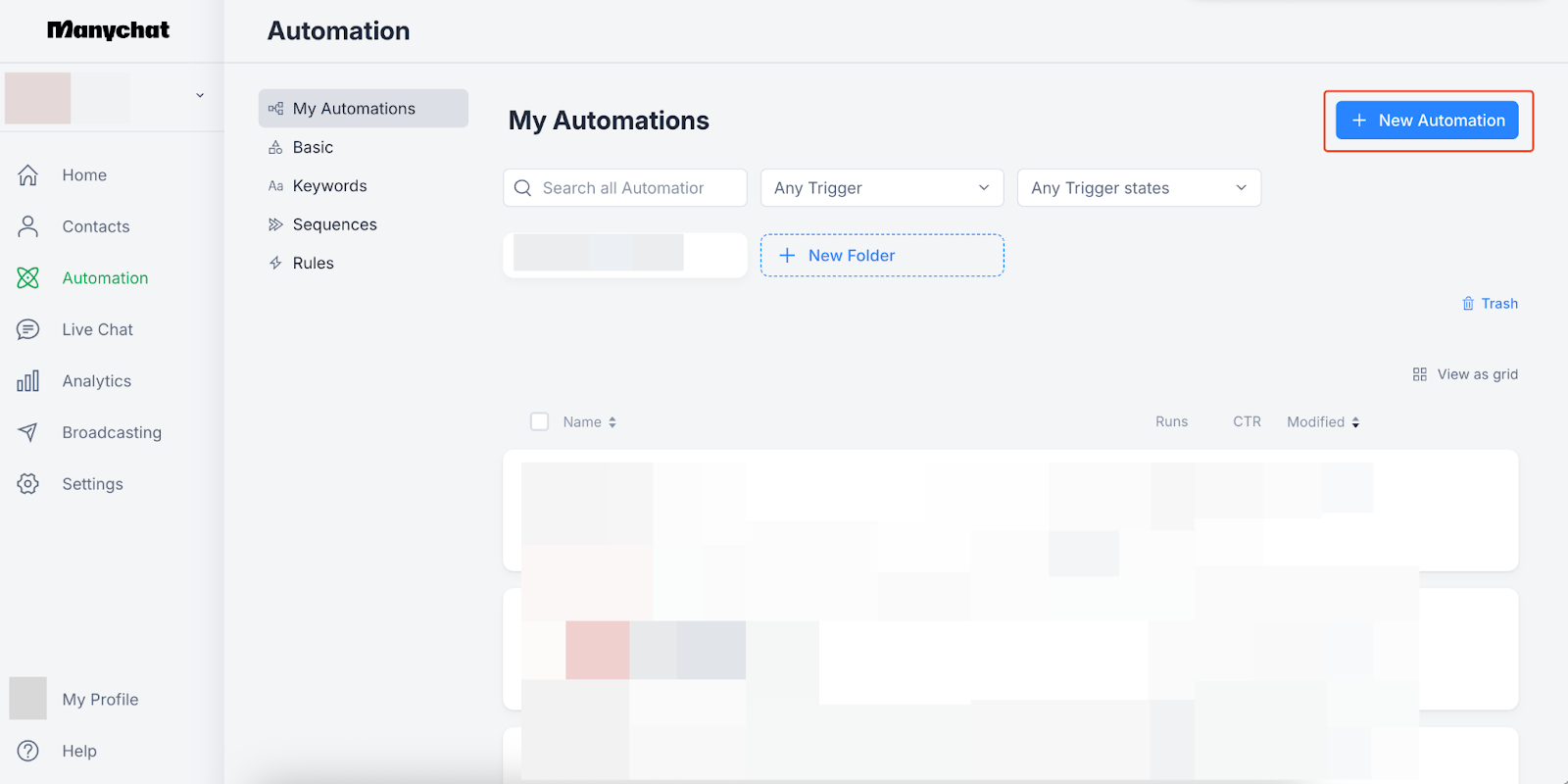The height and width of the screenshot is (784, 1568).
Task: Click the New Automation button
Action: coord(1427,121)
